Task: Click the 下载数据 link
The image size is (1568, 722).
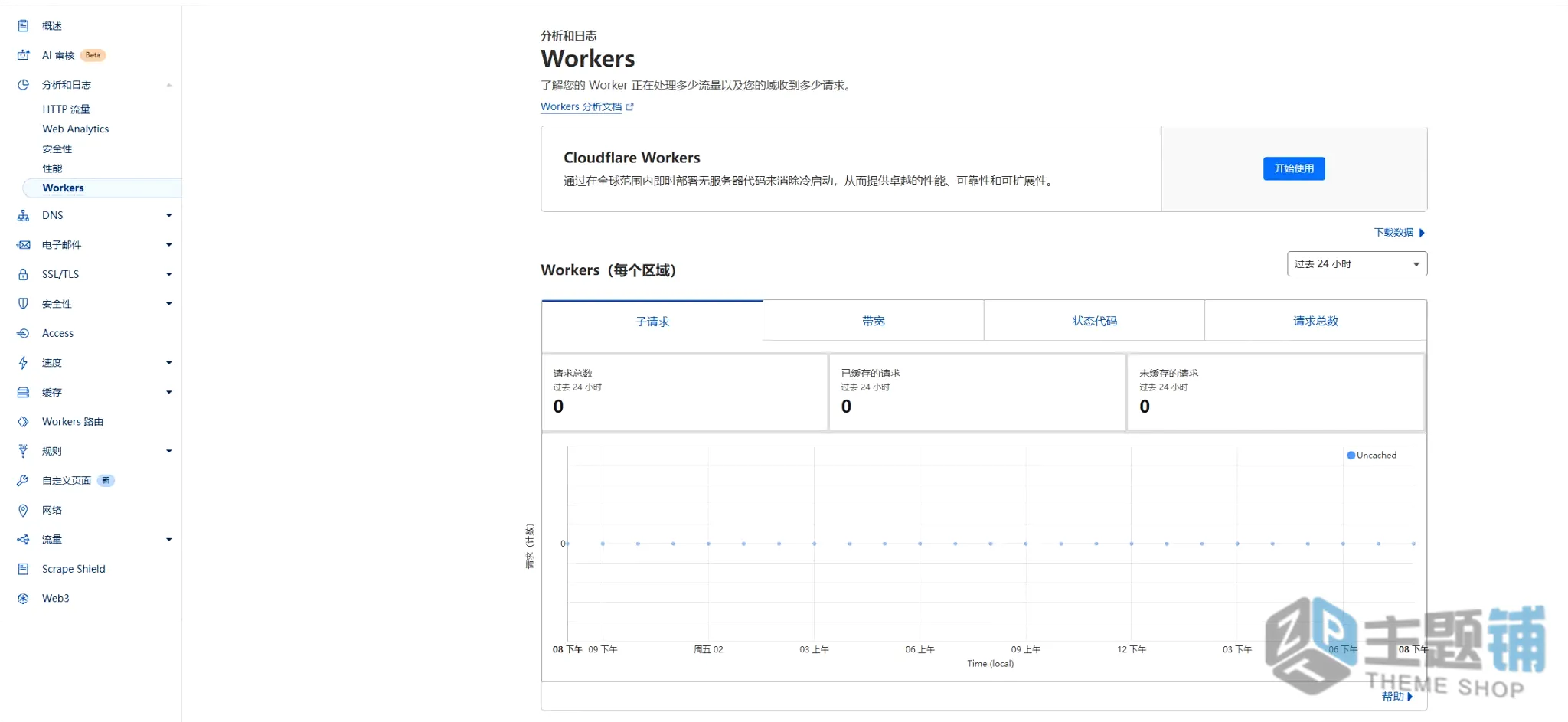Action: pos(1393,233)
